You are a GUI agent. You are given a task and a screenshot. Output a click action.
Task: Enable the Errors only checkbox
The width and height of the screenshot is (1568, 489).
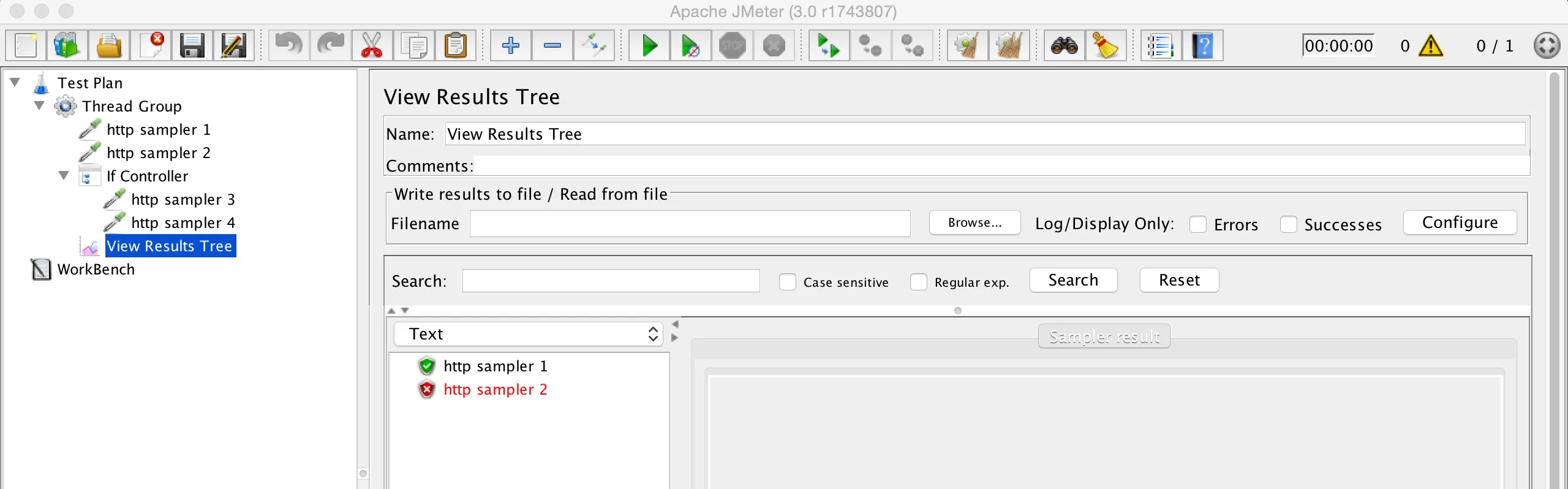[1198, 224]
